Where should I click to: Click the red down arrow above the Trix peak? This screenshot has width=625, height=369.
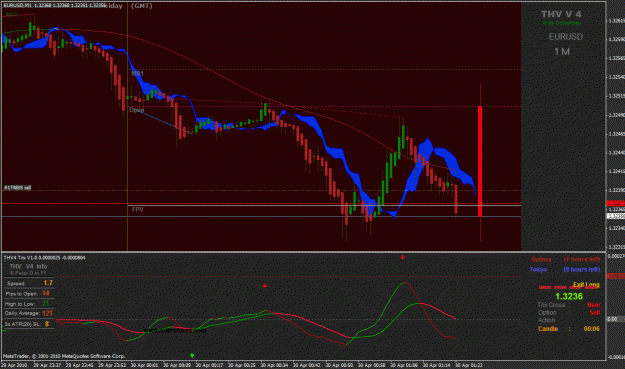coord(403,257)
